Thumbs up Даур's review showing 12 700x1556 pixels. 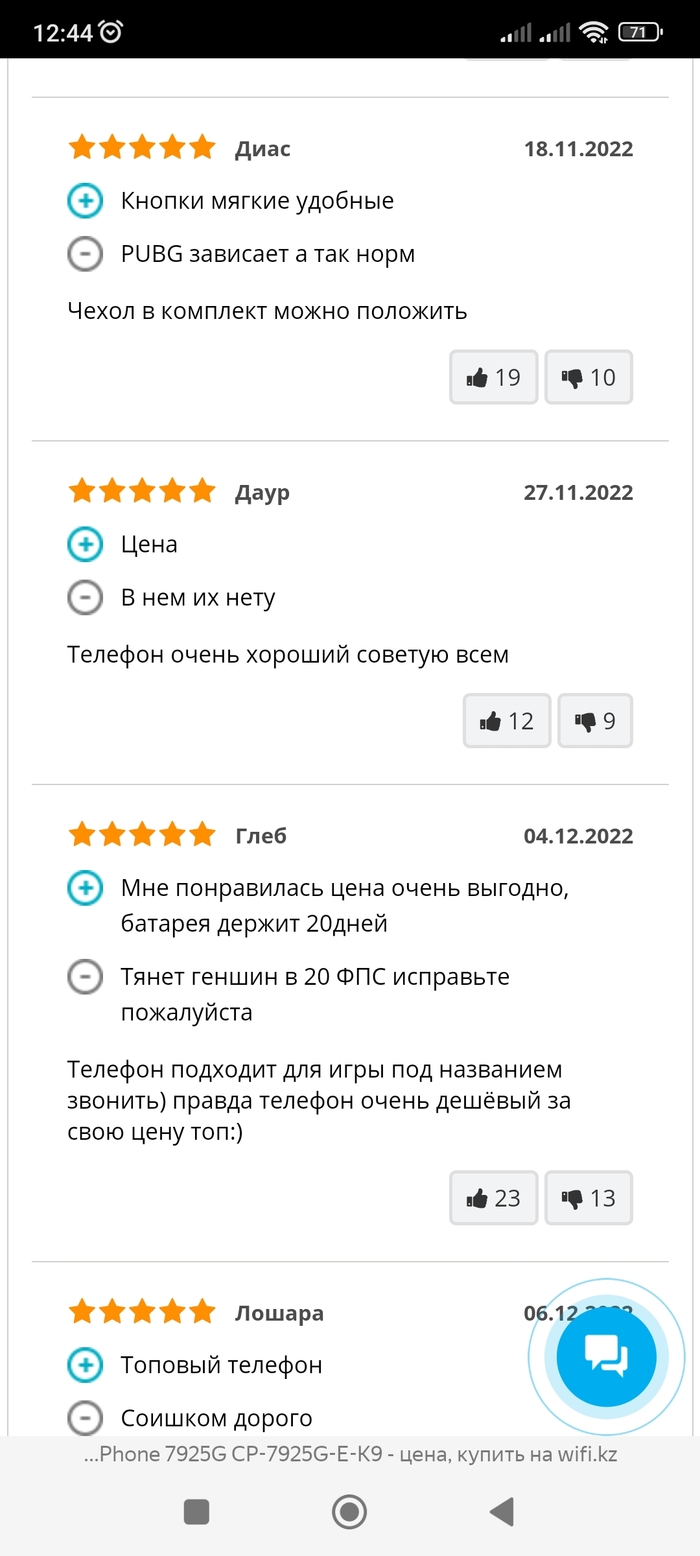[x=507, y=720]
